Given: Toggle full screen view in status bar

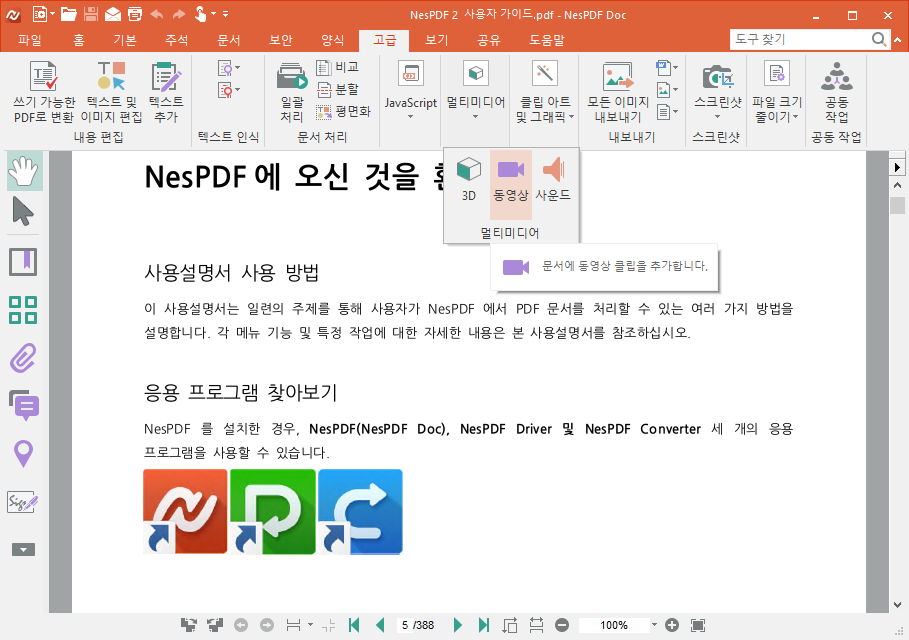Looking at the screenshot, I should [698, 625].
